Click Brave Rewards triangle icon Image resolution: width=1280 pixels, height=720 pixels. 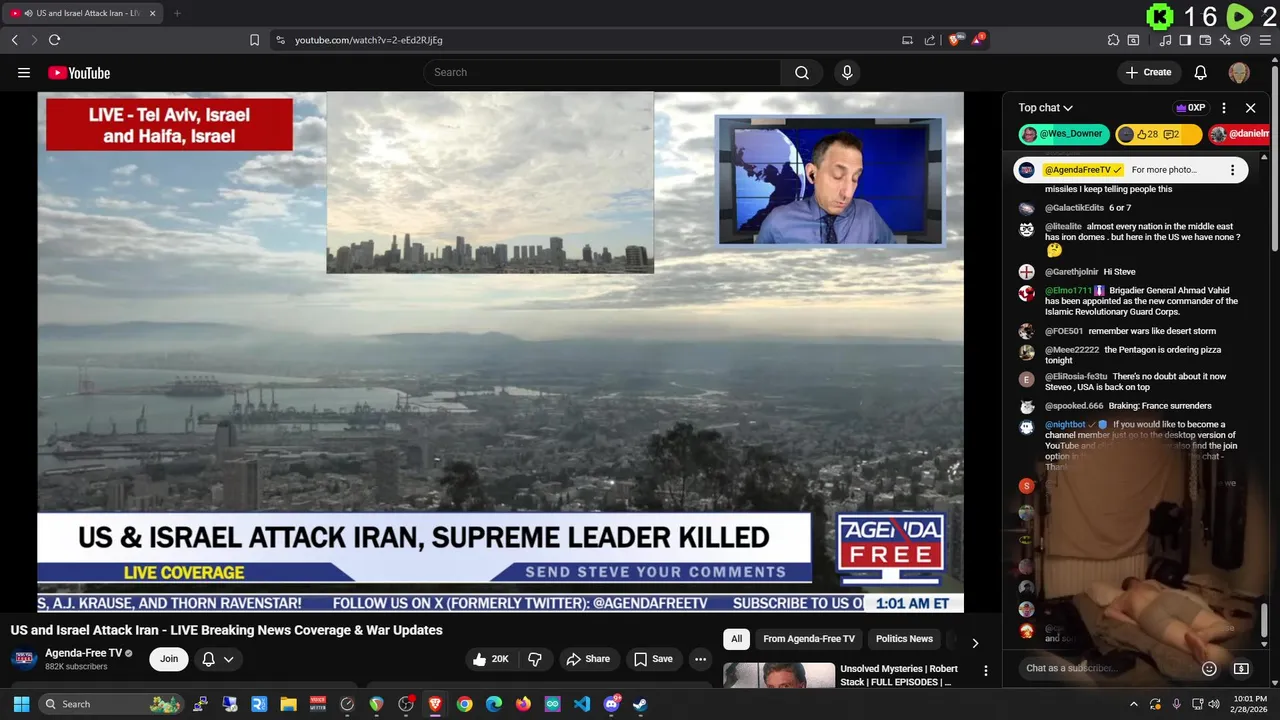point(979,40)
